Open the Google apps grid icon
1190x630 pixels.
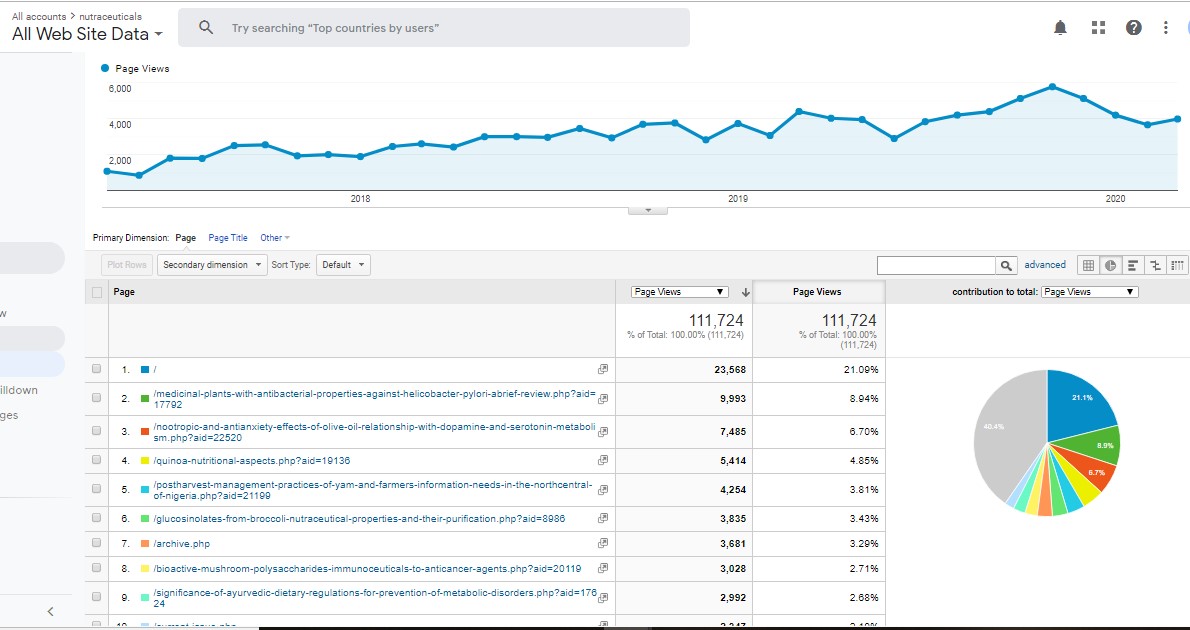[1098, 28]
